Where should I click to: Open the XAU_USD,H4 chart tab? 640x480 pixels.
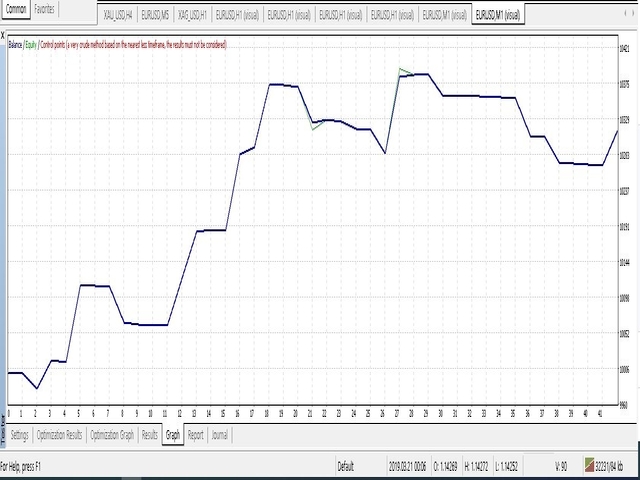click(118, 16)
